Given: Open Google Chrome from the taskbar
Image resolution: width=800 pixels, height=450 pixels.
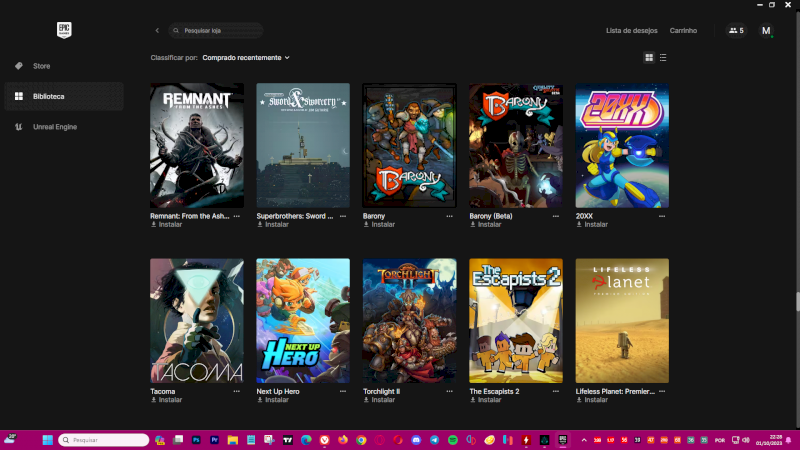Looking at the screenshot, I should pyautogui.click(x=361, y=440).
